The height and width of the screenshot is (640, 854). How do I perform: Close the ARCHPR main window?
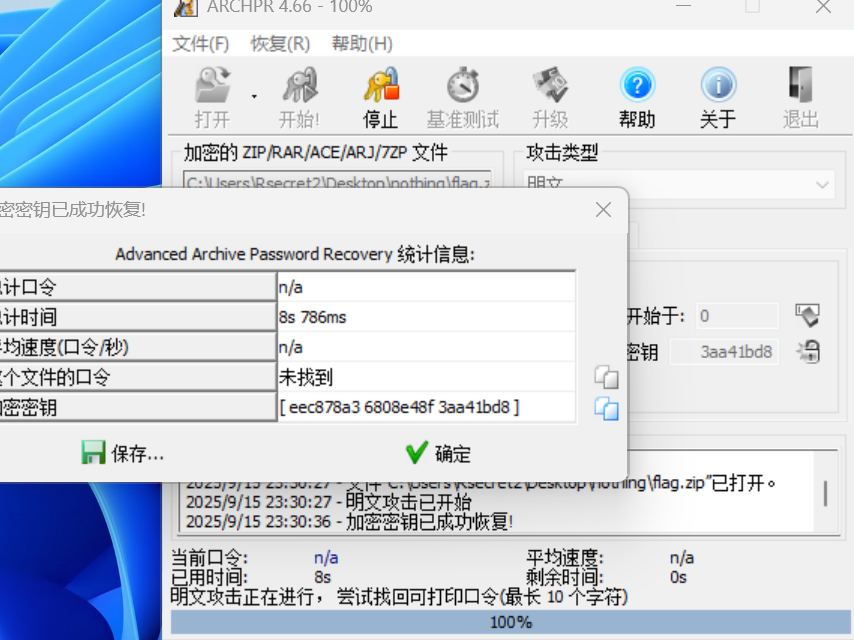823,7
